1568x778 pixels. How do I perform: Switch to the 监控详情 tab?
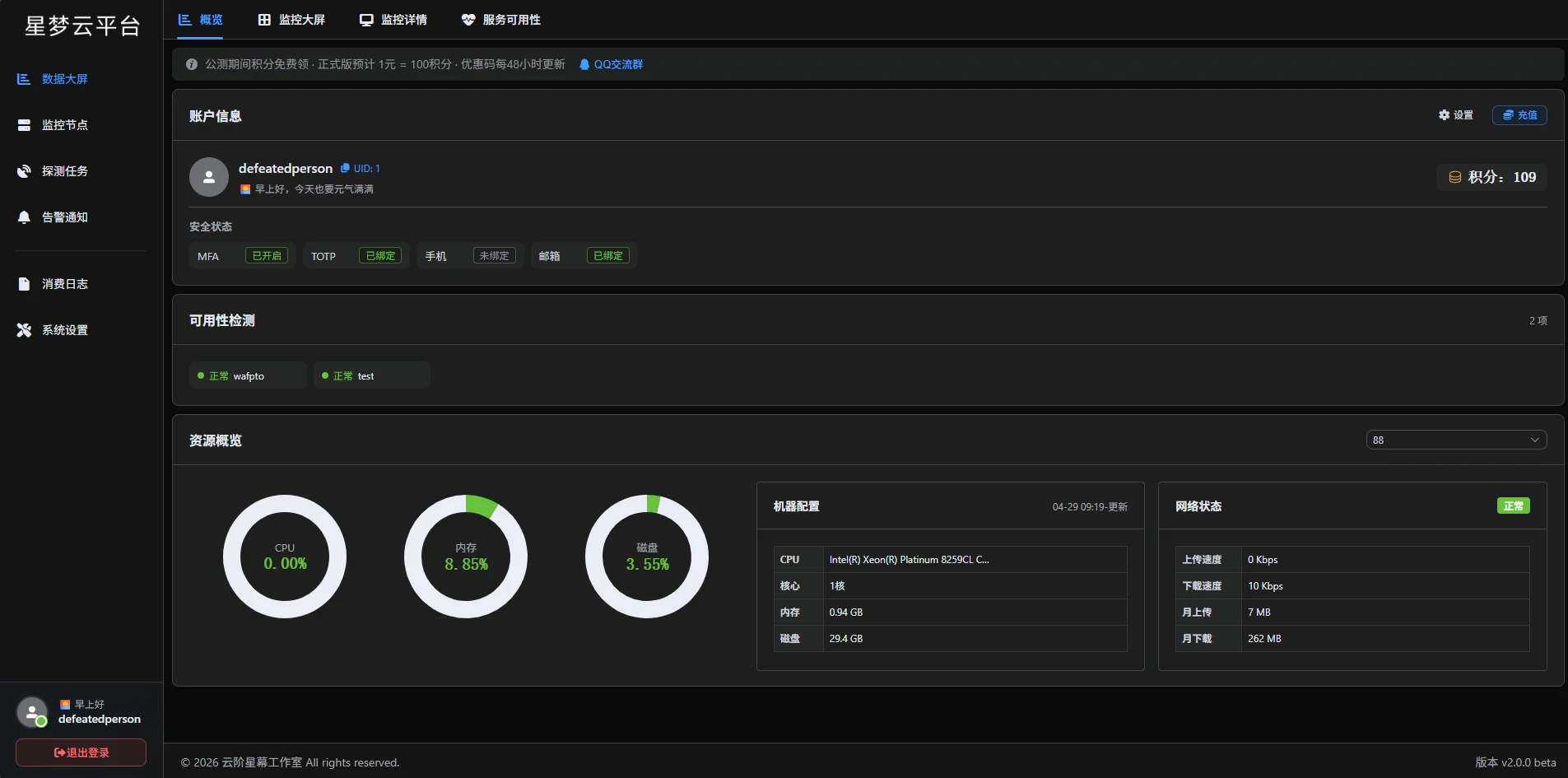tap(393, 20)
